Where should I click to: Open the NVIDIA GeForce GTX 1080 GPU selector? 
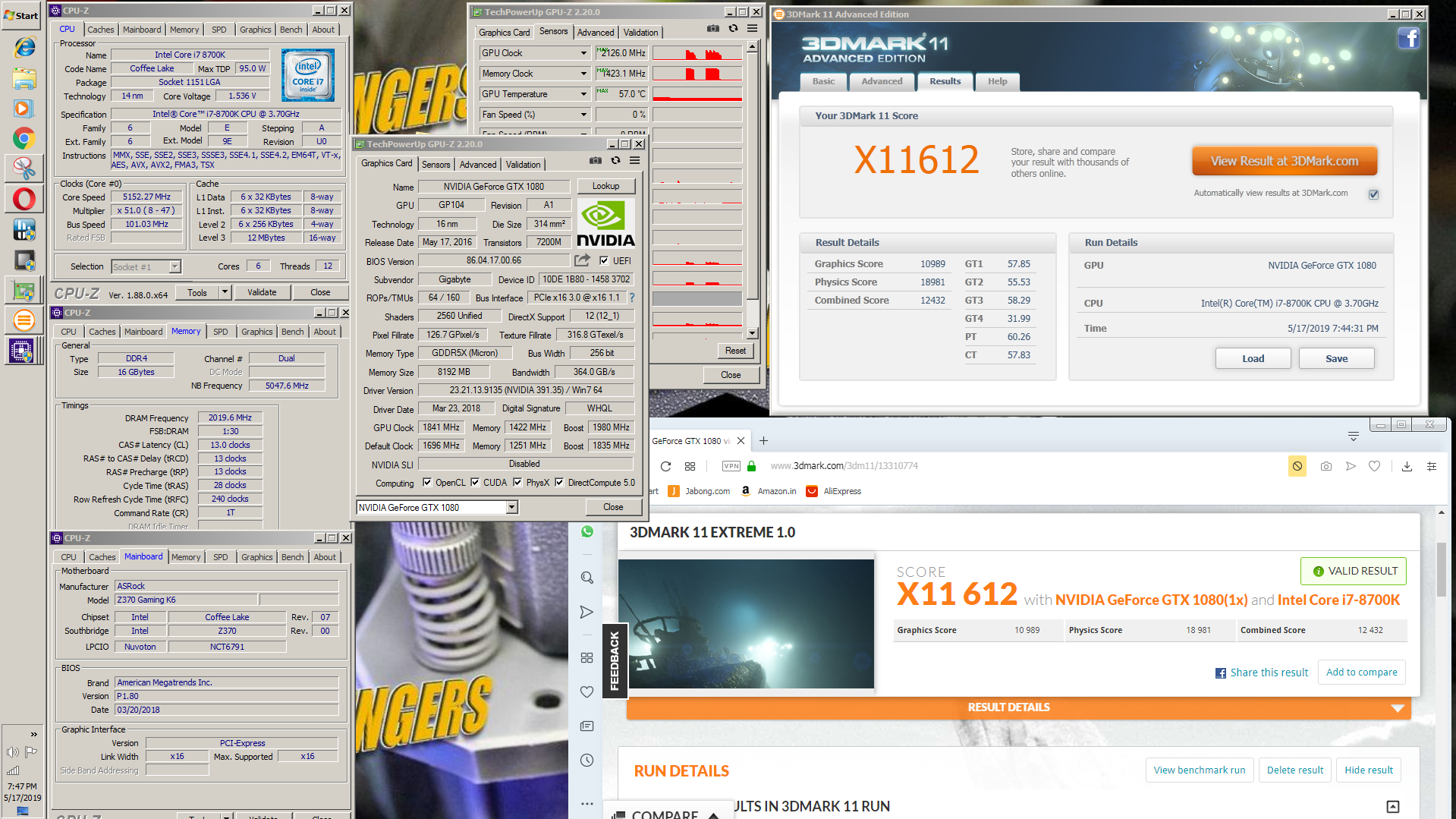[437, 507]
